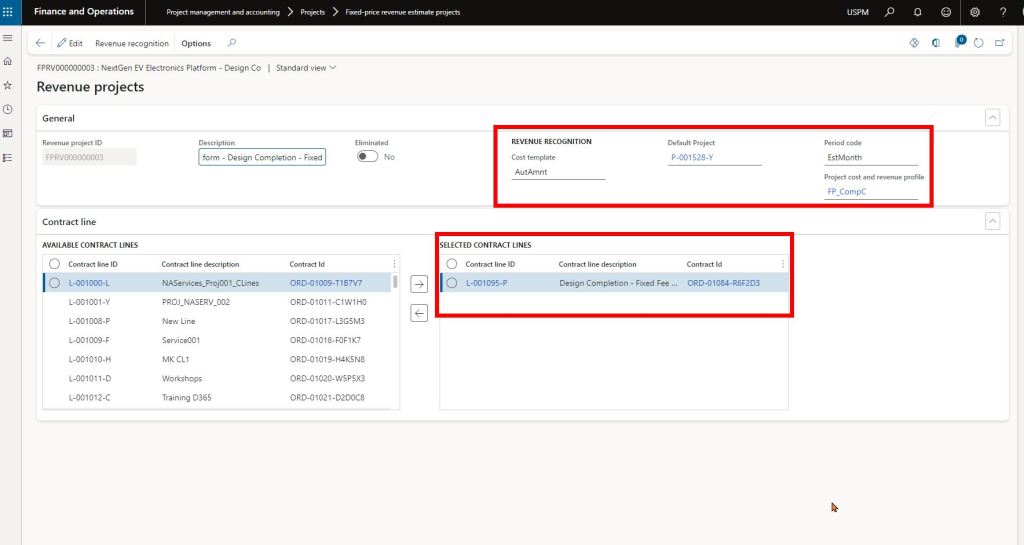Collapse the General section
The width and height of the screenshot is (1024, 545).
click(992, 118)
